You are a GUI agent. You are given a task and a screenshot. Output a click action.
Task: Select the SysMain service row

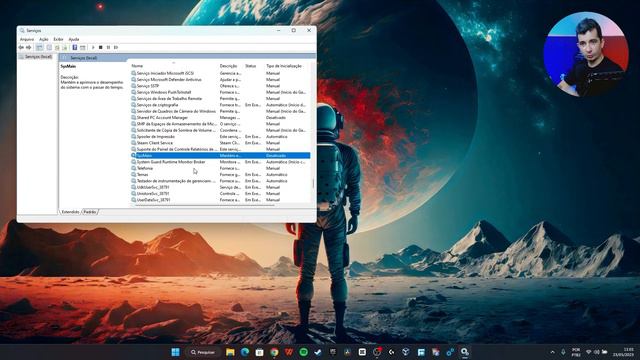click(x=220, y=156)
